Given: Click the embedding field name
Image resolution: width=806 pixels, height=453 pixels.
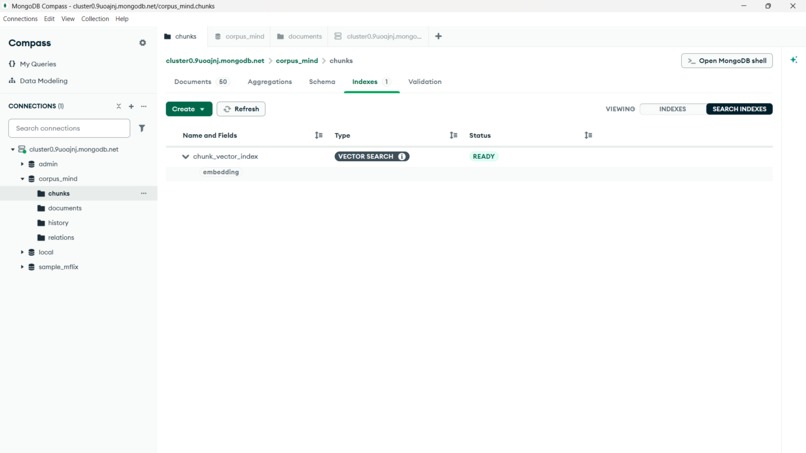Looking at the screenshot, I should point(221,172).
